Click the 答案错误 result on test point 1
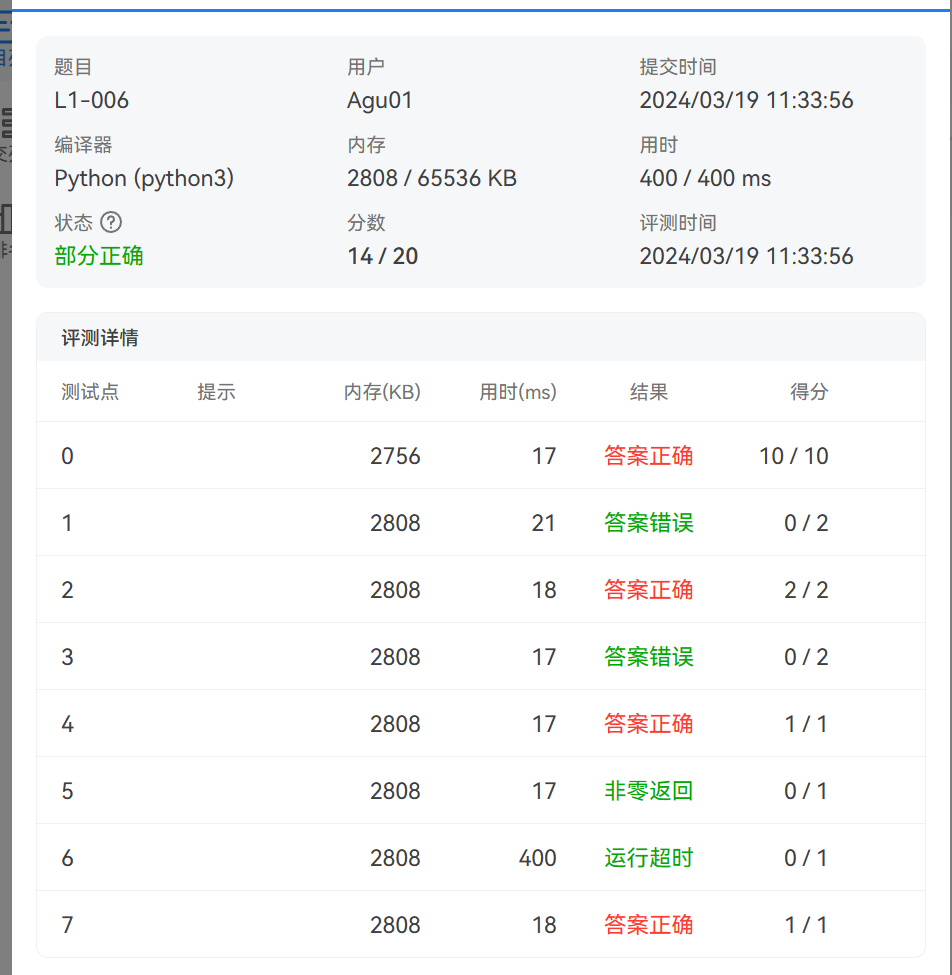Screen dimensions: 952x975 pyautogui.click(x=650, y=523)
